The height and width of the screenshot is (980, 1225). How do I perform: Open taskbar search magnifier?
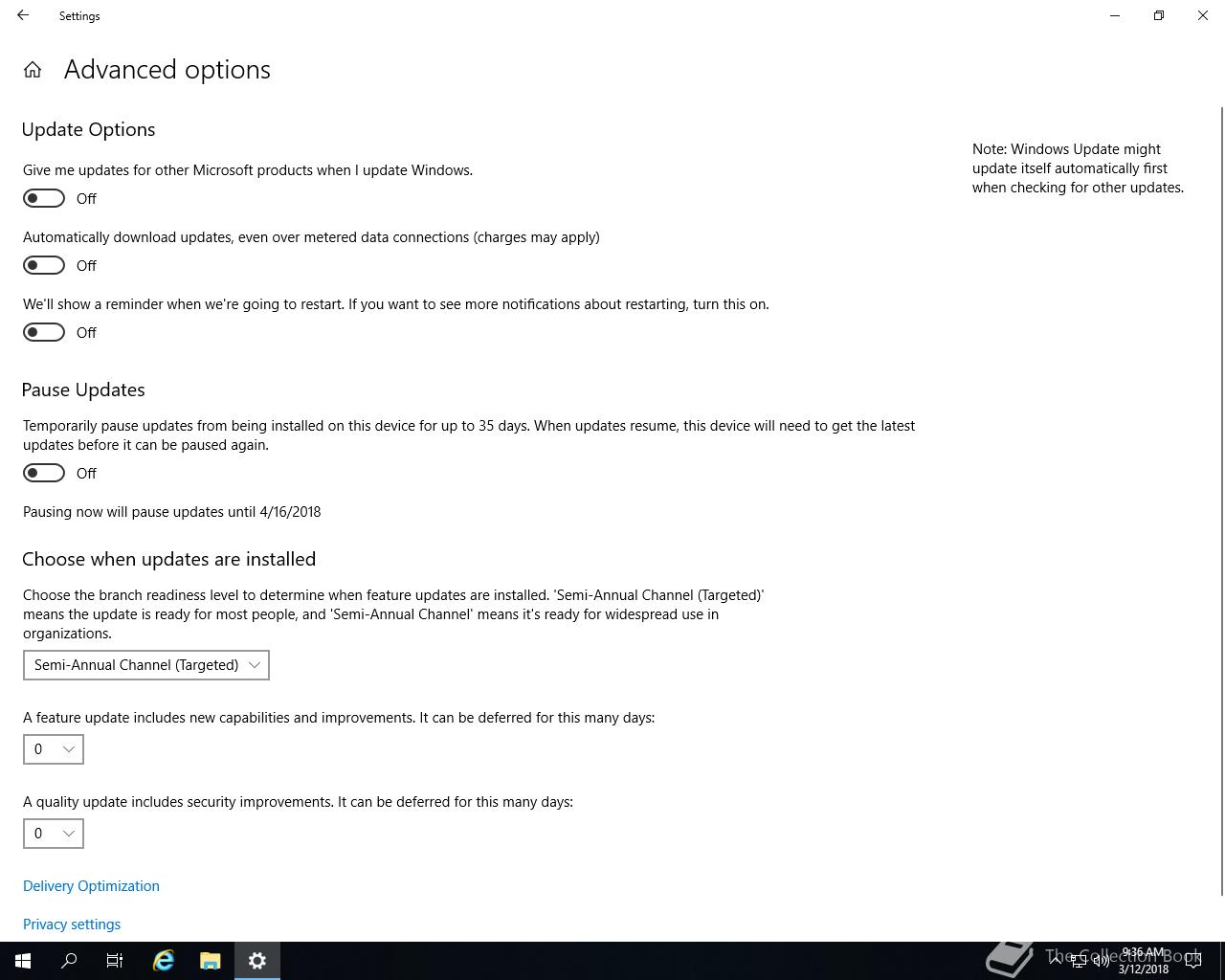tap(69, 961)
